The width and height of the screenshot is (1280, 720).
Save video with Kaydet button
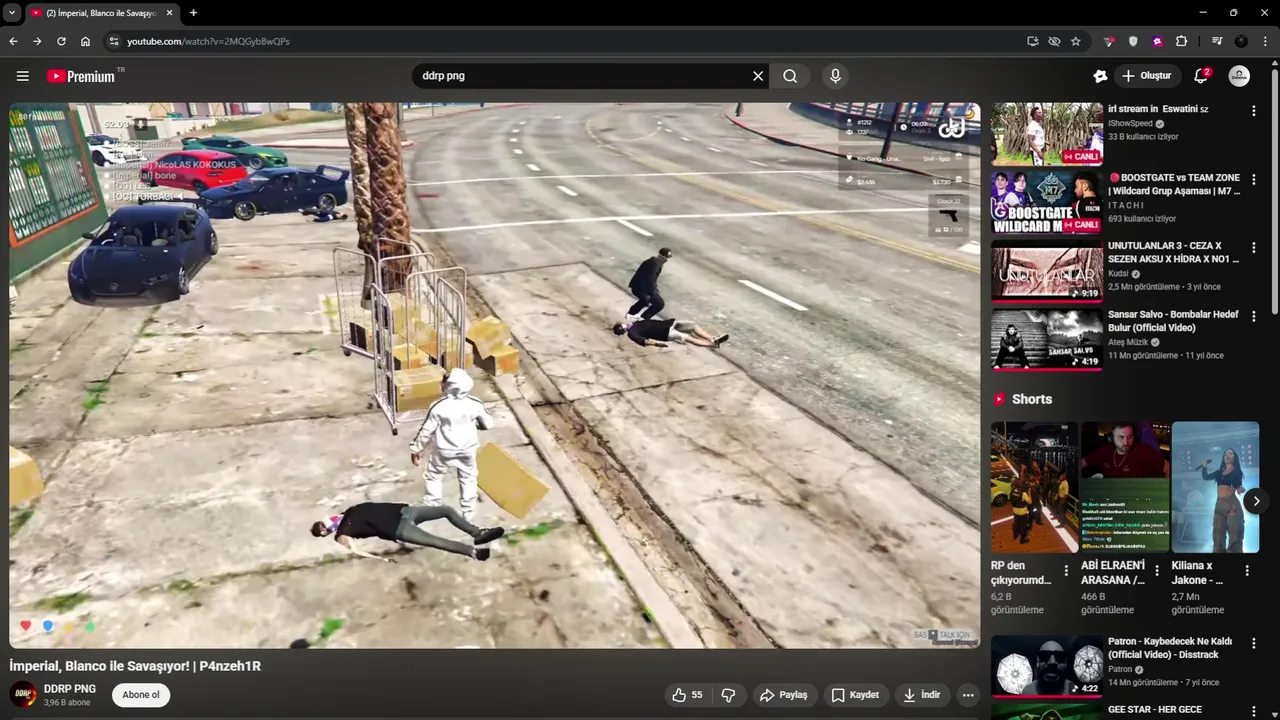pyautogui.click(x=855, y=695)
